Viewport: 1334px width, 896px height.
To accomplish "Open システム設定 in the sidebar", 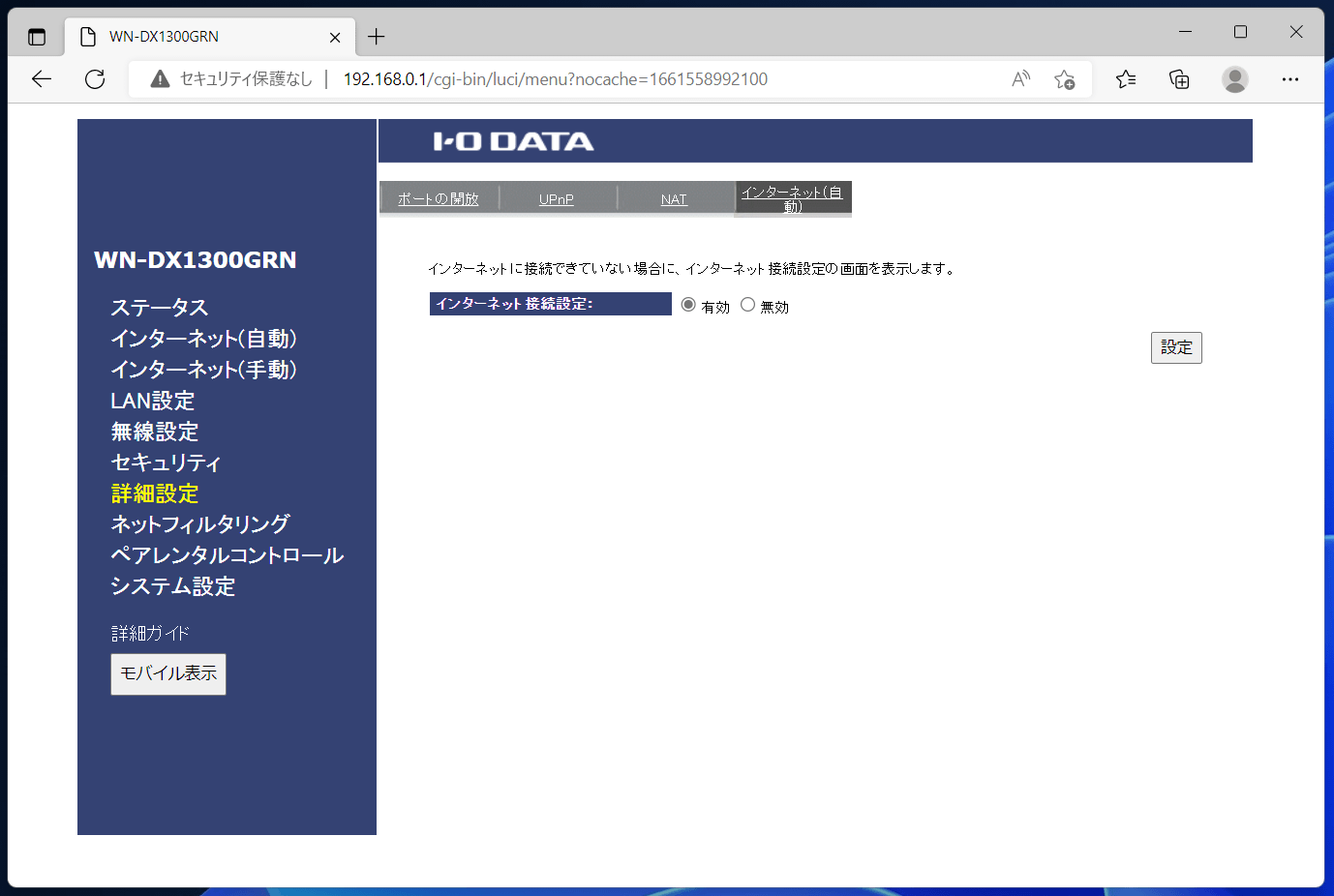I will (173, 586).
